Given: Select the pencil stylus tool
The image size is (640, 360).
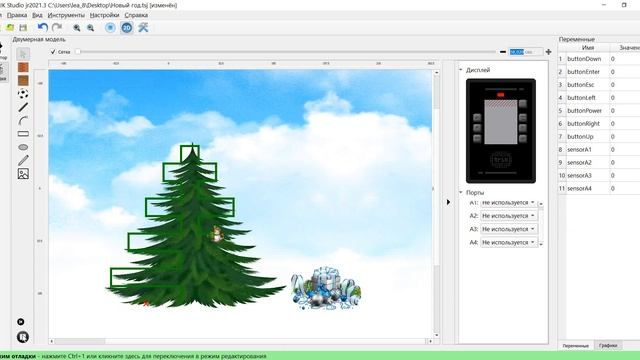Looking at the screenshot, I should (x=23, y=160).
